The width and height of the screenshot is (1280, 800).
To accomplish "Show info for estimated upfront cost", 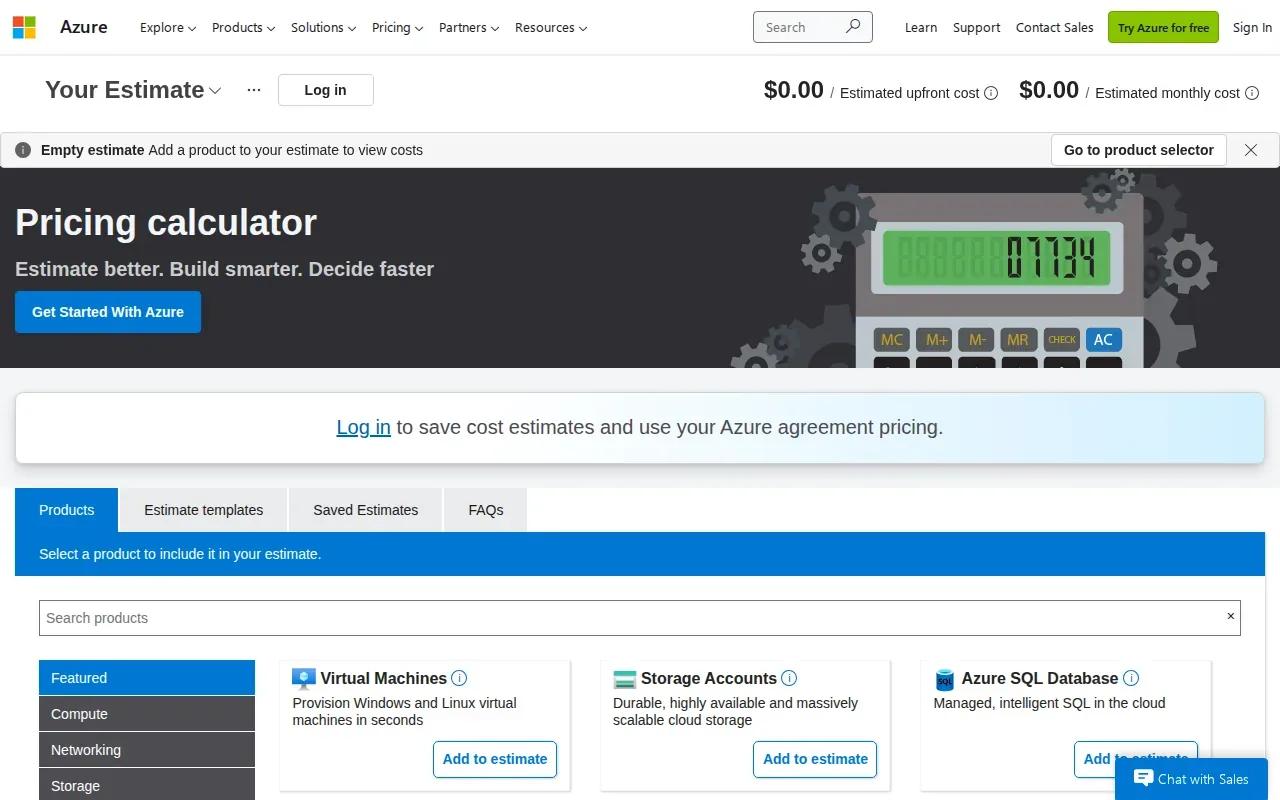I will click(991, 93).
